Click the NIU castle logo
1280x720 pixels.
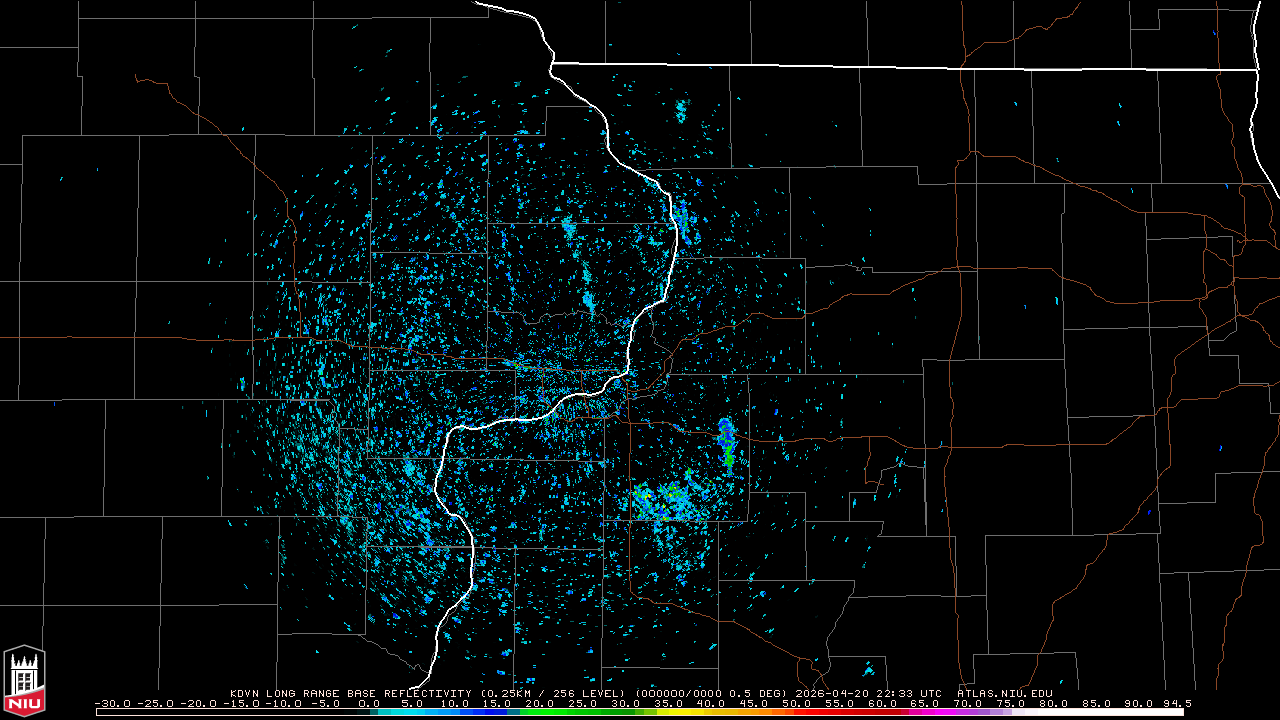coord(24,680)
